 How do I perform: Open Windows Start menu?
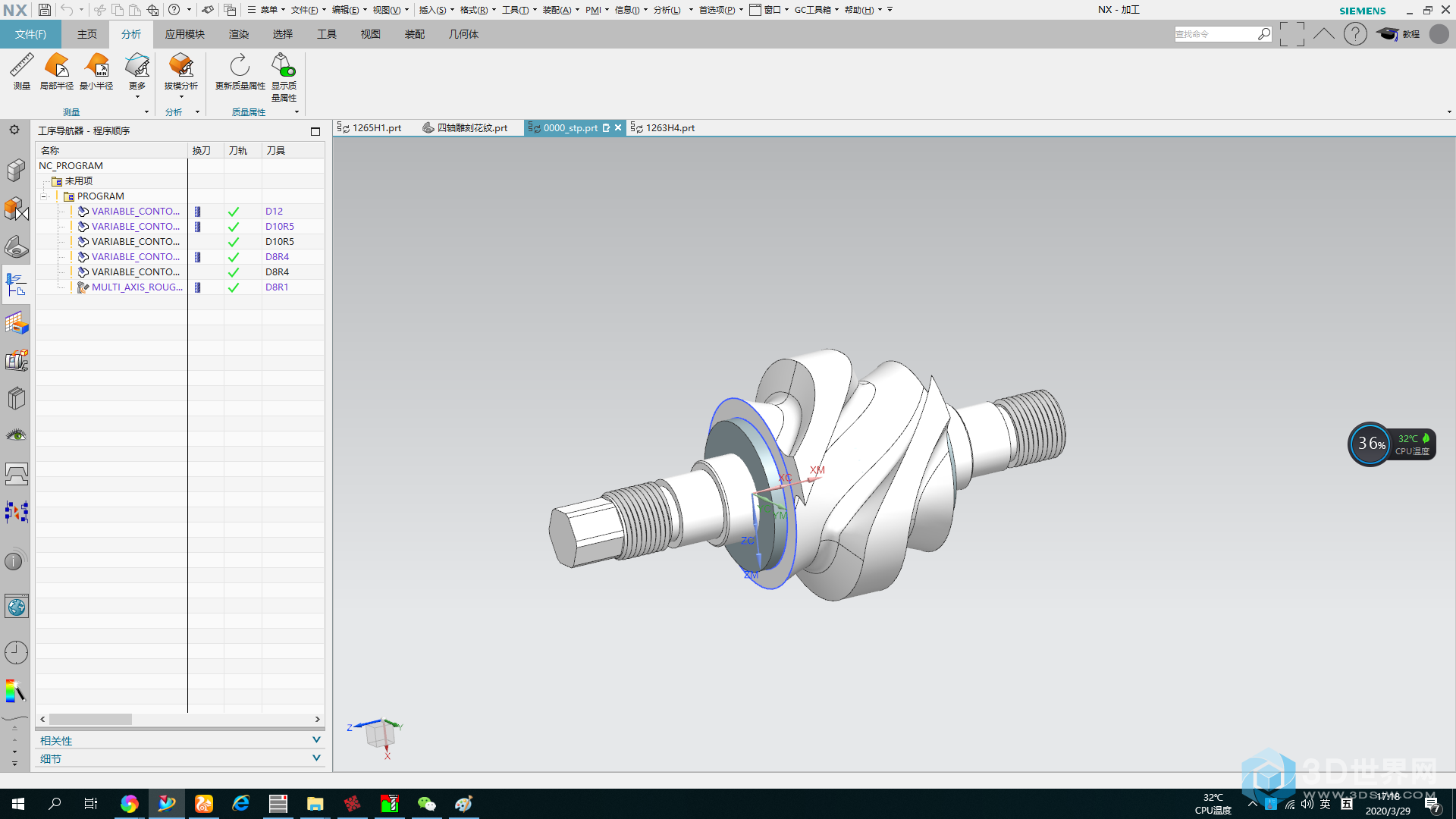pyautogui.click(x=18, y=804)
